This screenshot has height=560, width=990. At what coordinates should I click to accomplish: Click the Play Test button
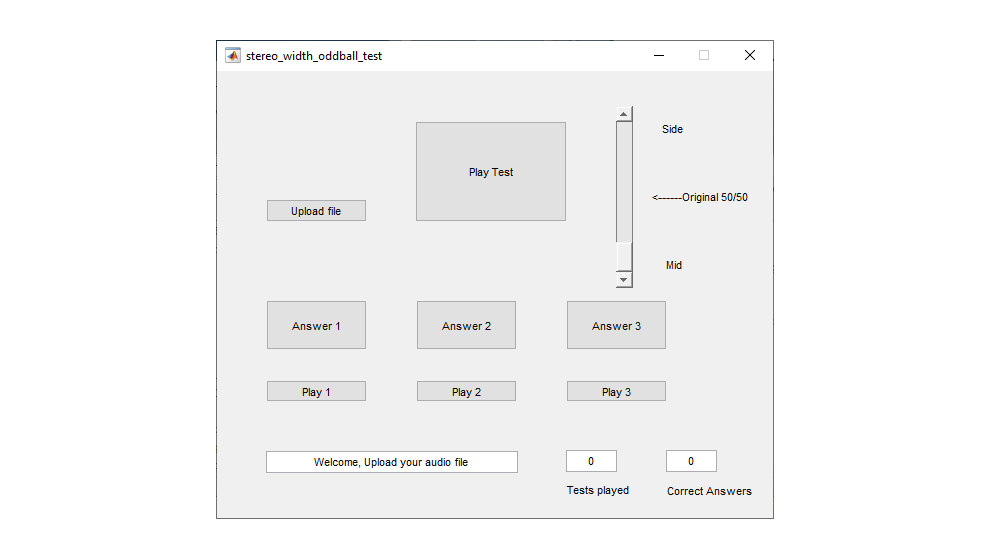(x=491, y=172)
